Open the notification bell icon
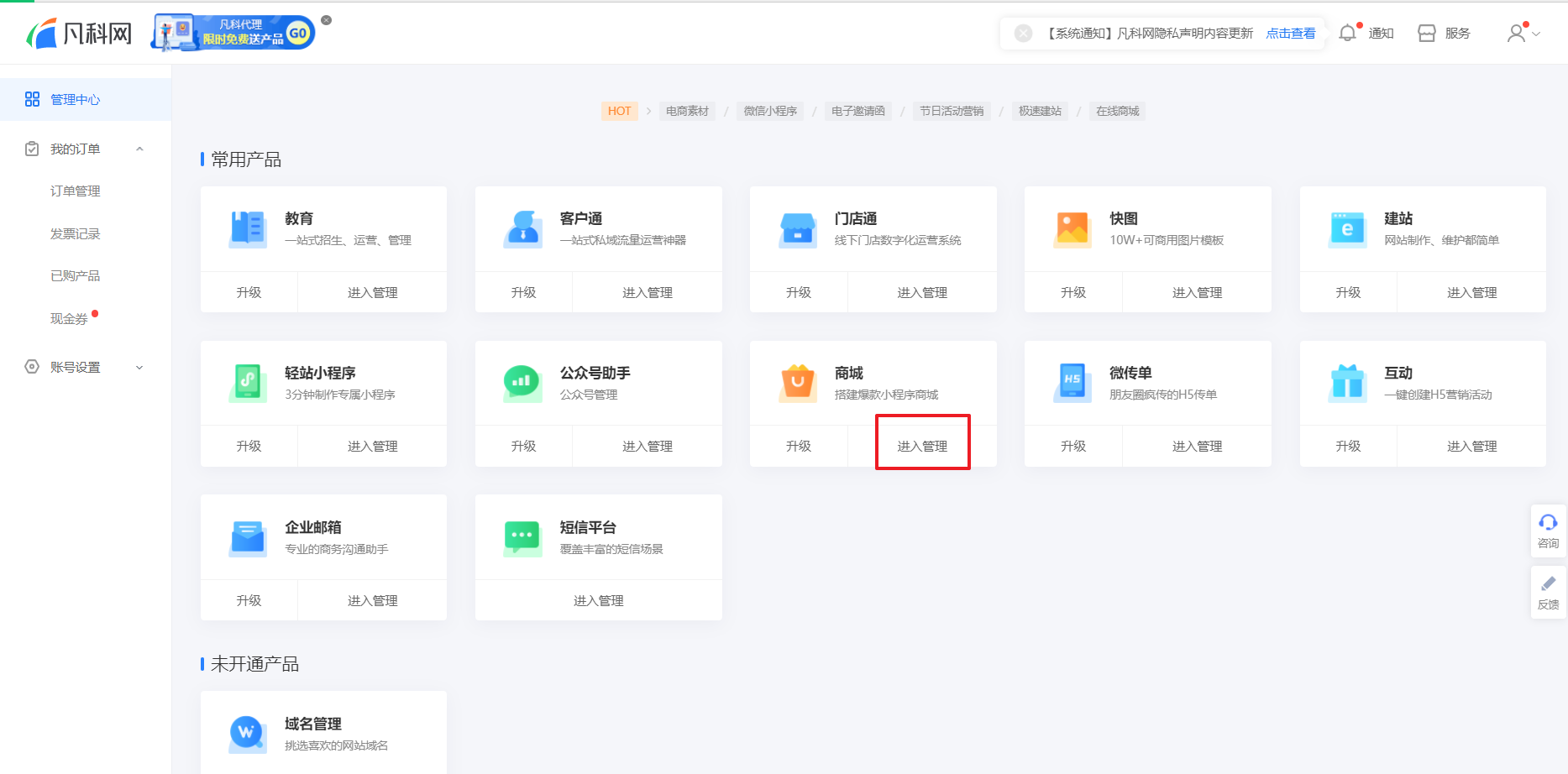Screen dimensions: 1568x774 tap(1347, 33)
